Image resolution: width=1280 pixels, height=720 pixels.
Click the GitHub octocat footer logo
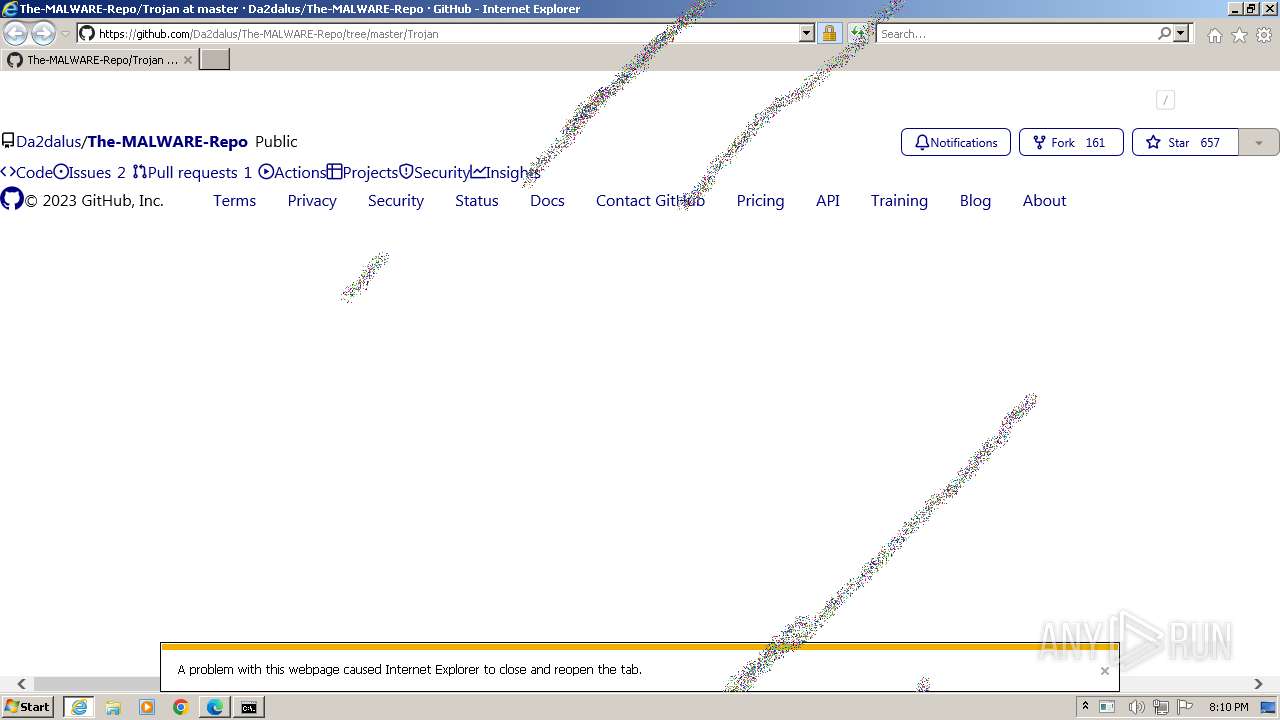[x=12, y=199]
